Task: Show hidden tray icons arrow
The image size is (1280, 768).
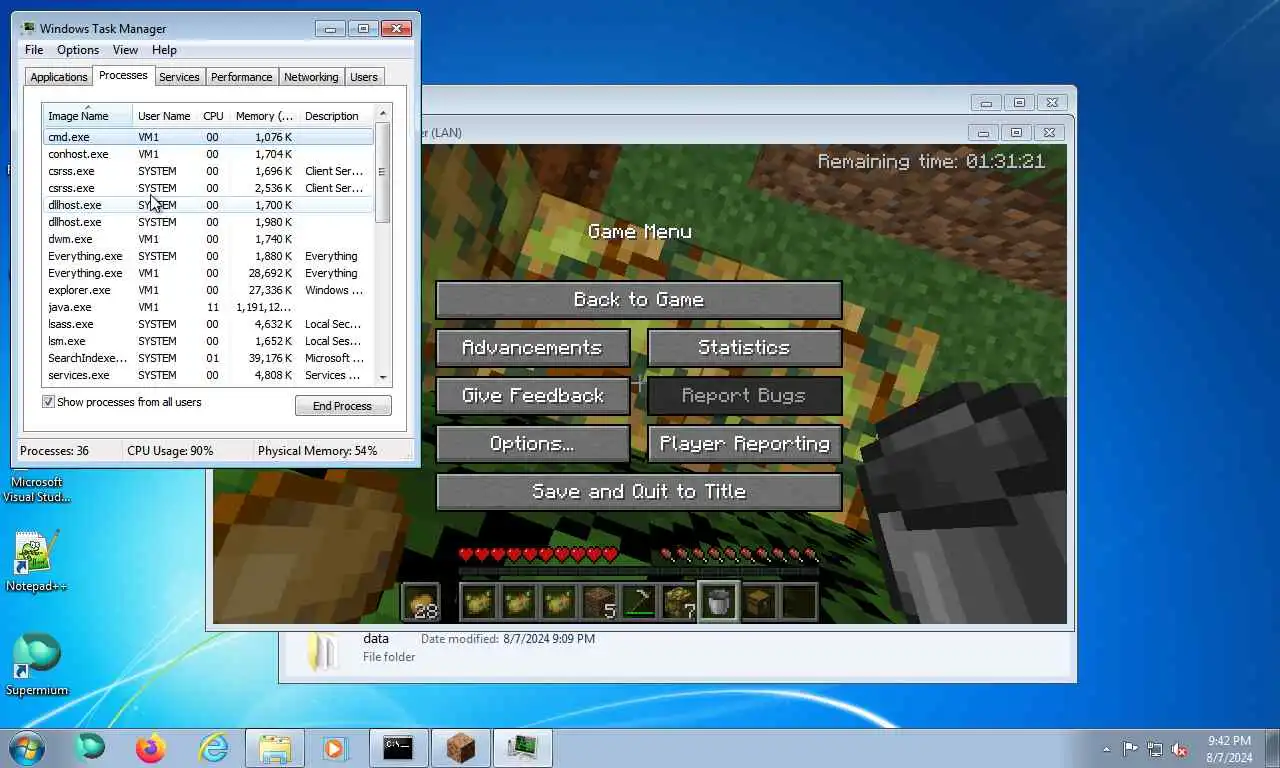Action: click(1106, 748)
